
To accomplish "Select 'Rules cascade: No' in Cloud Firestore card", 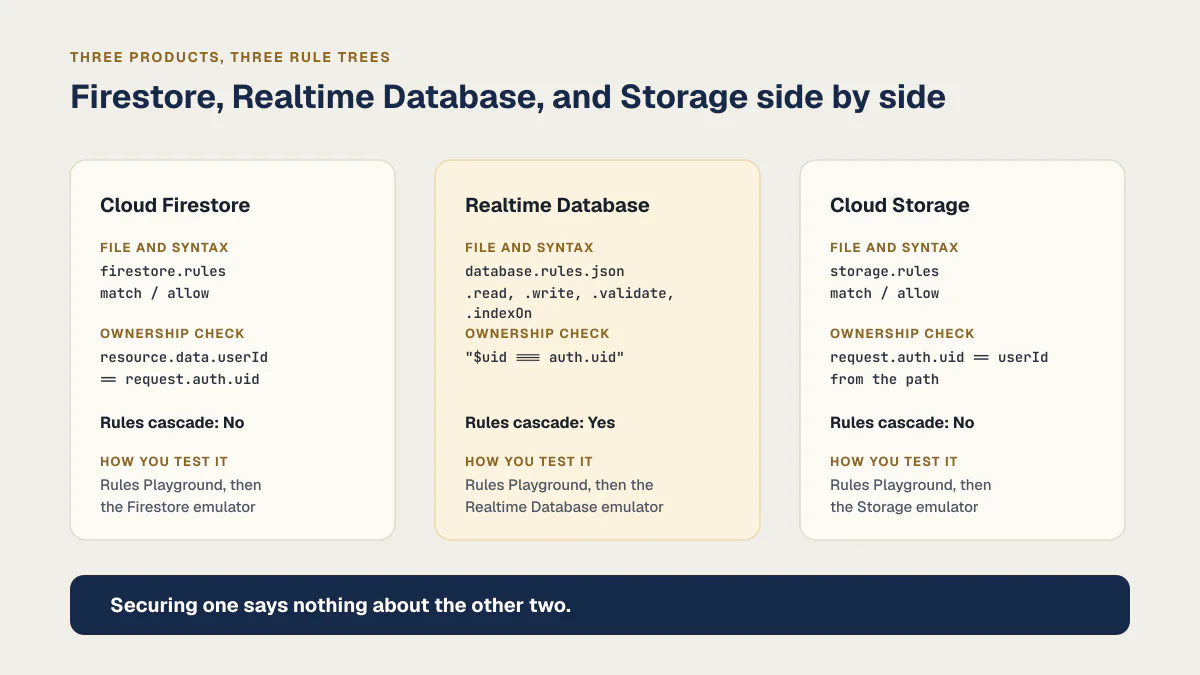I will [172, 422].
